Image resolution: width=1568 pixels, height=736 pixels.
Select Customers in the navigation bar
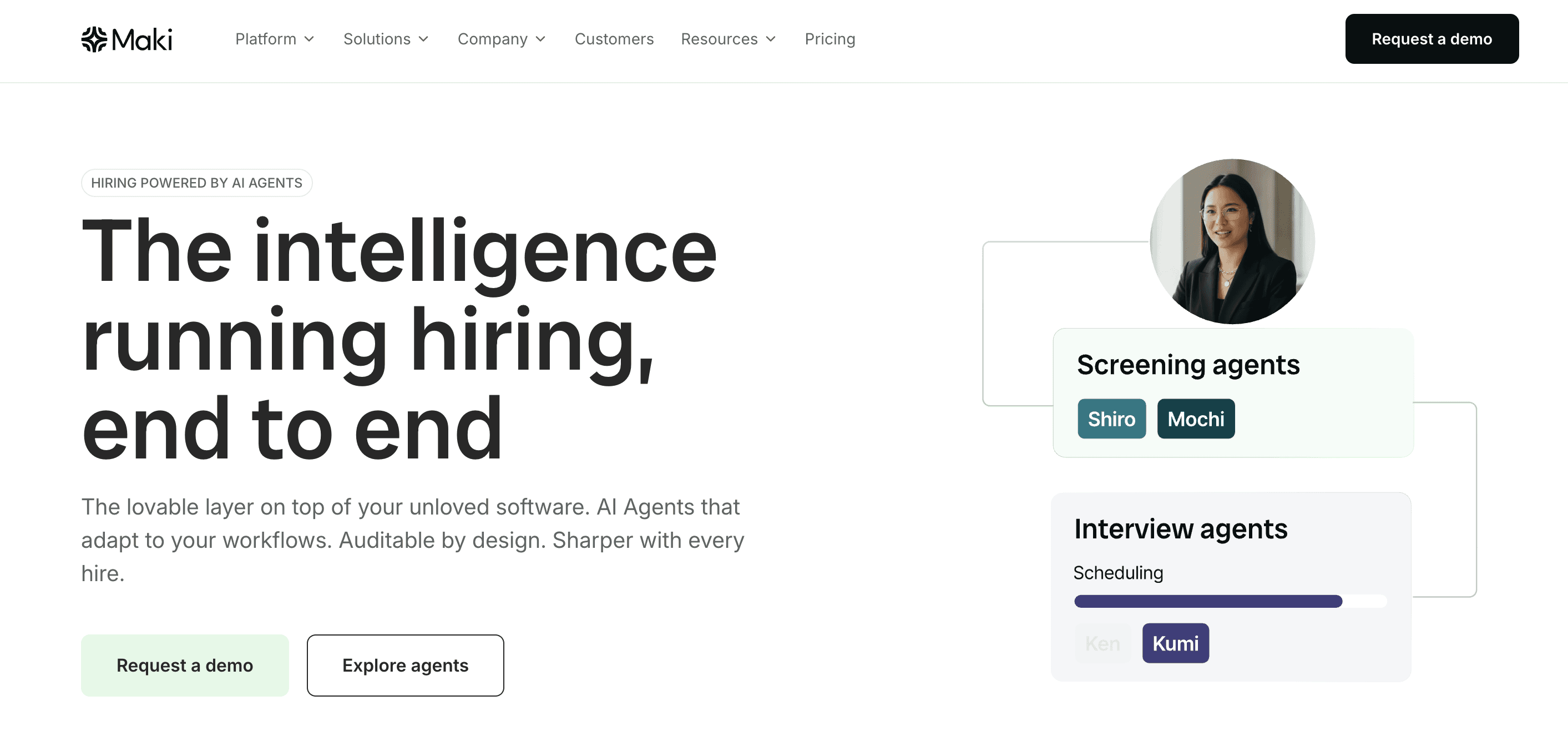614,39
